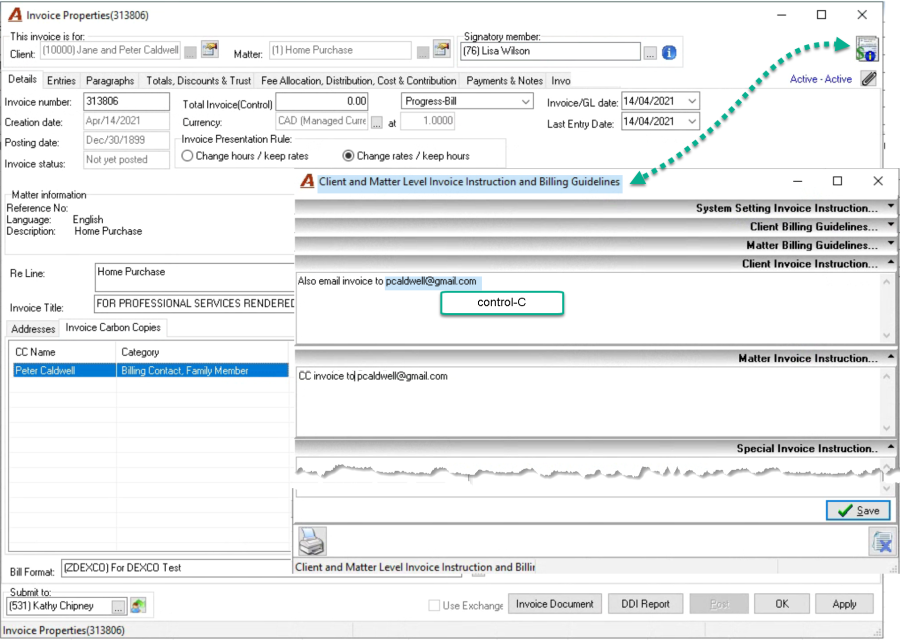
Task: Click the blue info icon beside Signatory member
Action: click(x=669, y=53)
